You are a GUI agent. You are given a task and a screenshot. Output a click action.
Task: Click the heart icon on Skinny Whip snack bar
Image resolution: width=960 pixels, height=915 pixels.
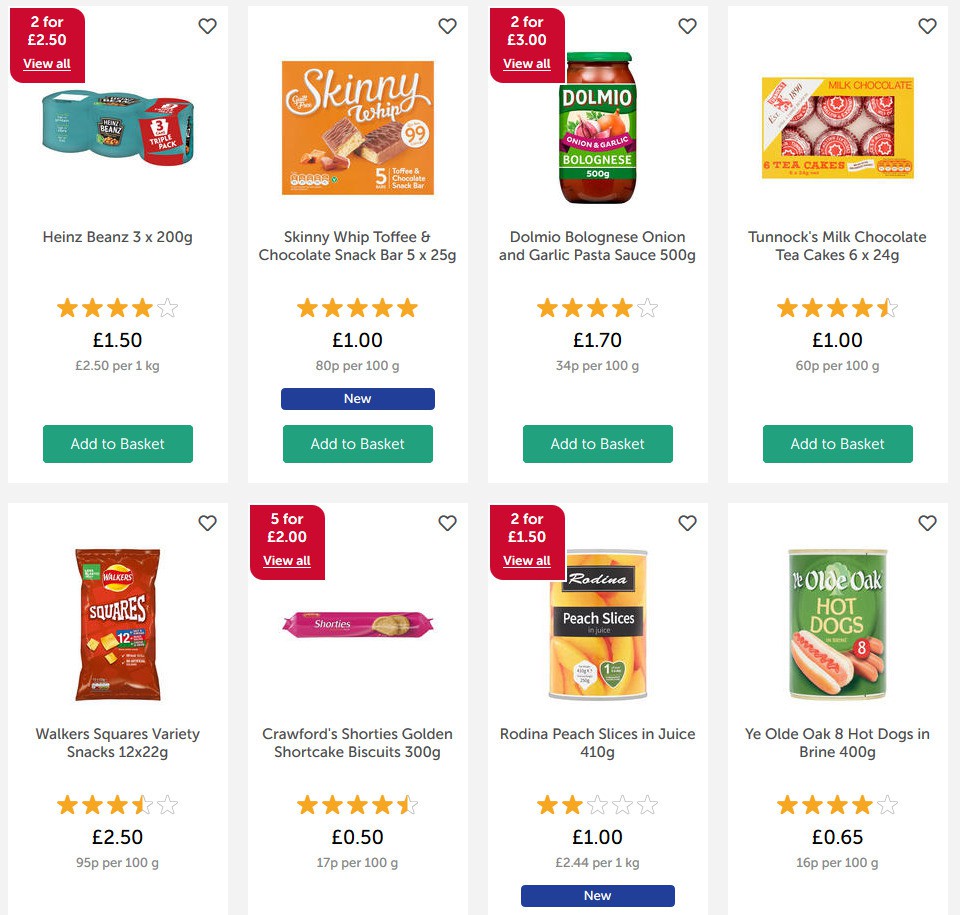point(447,26)
